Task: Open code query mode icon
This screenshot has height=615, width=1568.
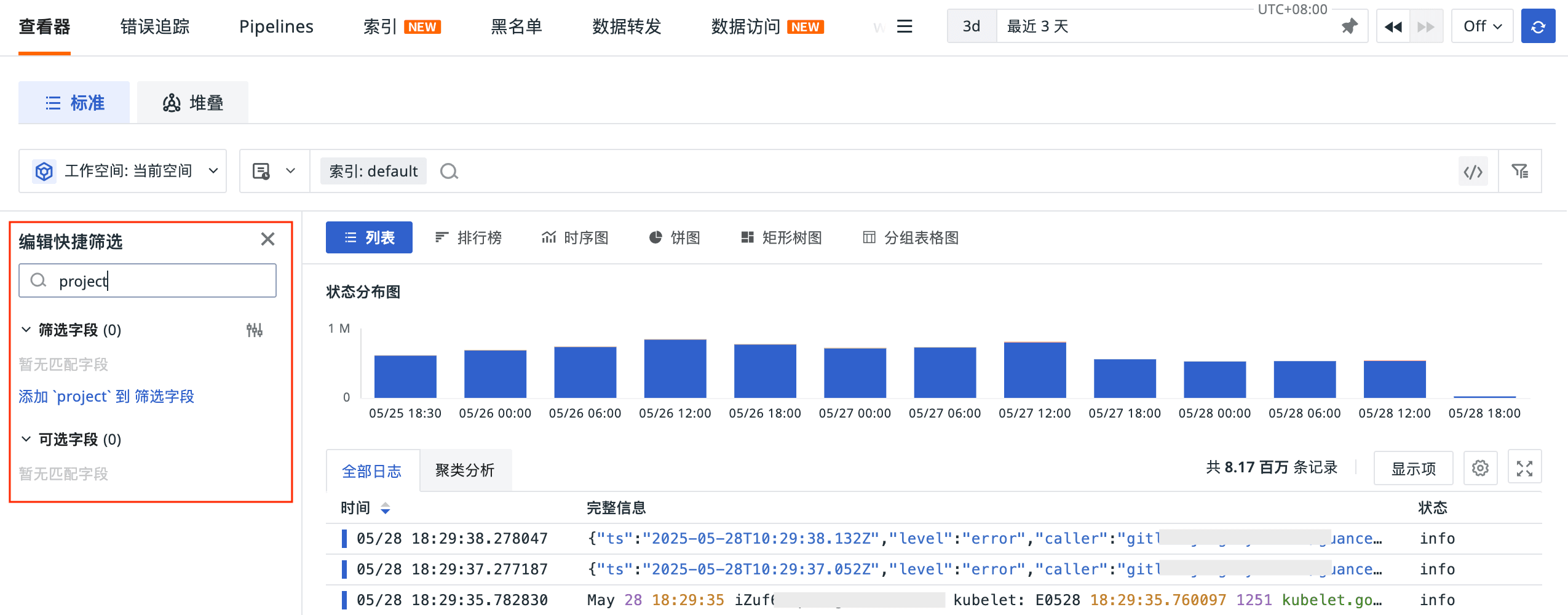Action: click(x=1473, y=172)
